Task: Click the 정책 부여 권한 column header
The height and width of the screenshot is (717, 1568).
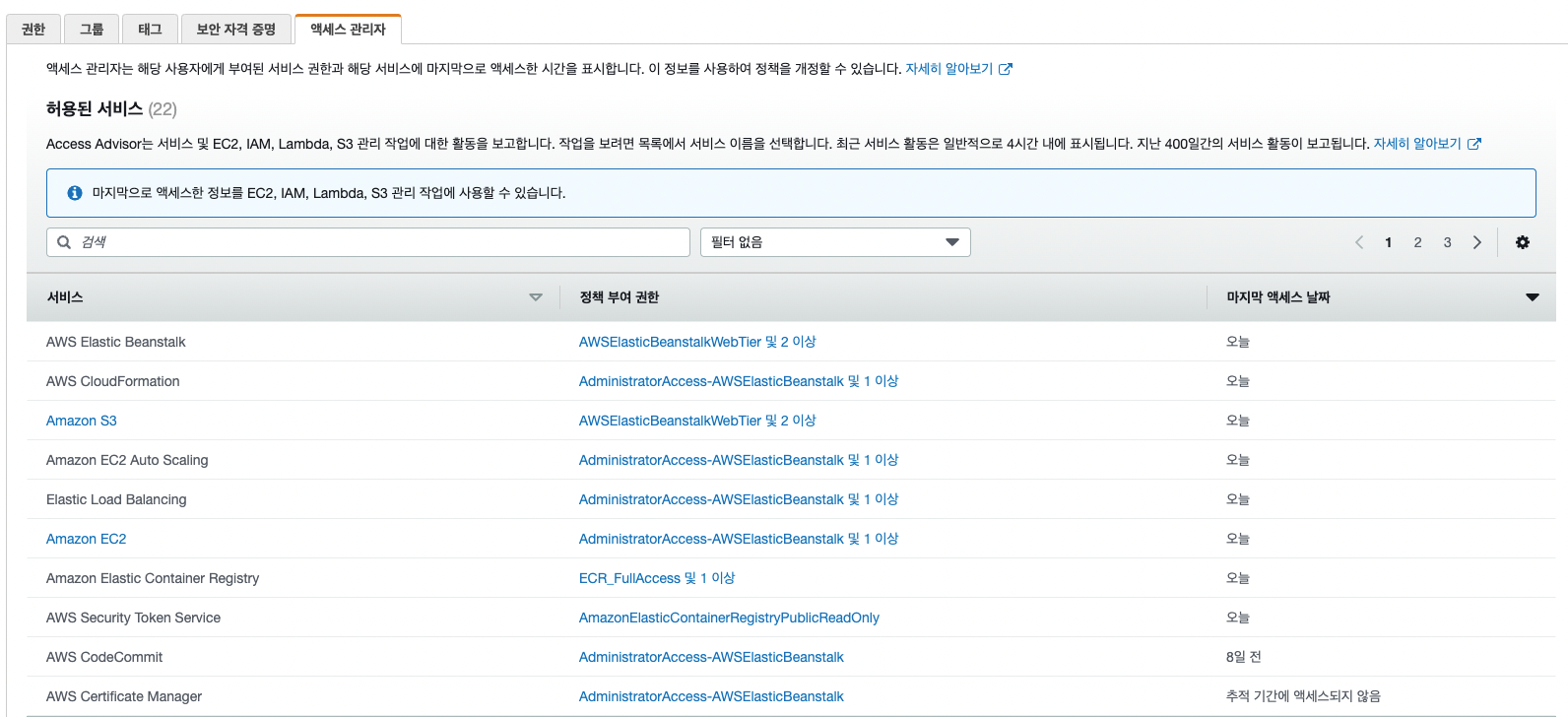Action: tap(620, 297)
